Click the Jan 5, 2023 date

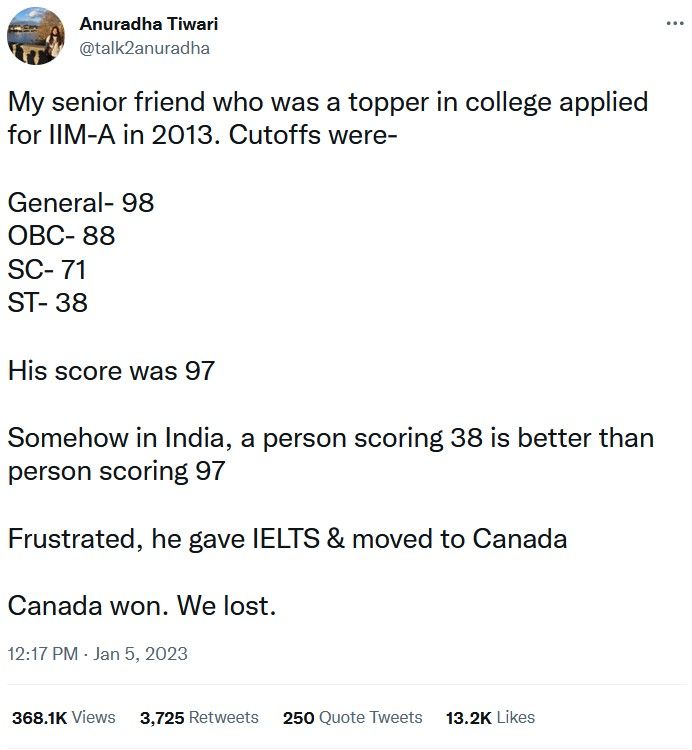[140, 654]
